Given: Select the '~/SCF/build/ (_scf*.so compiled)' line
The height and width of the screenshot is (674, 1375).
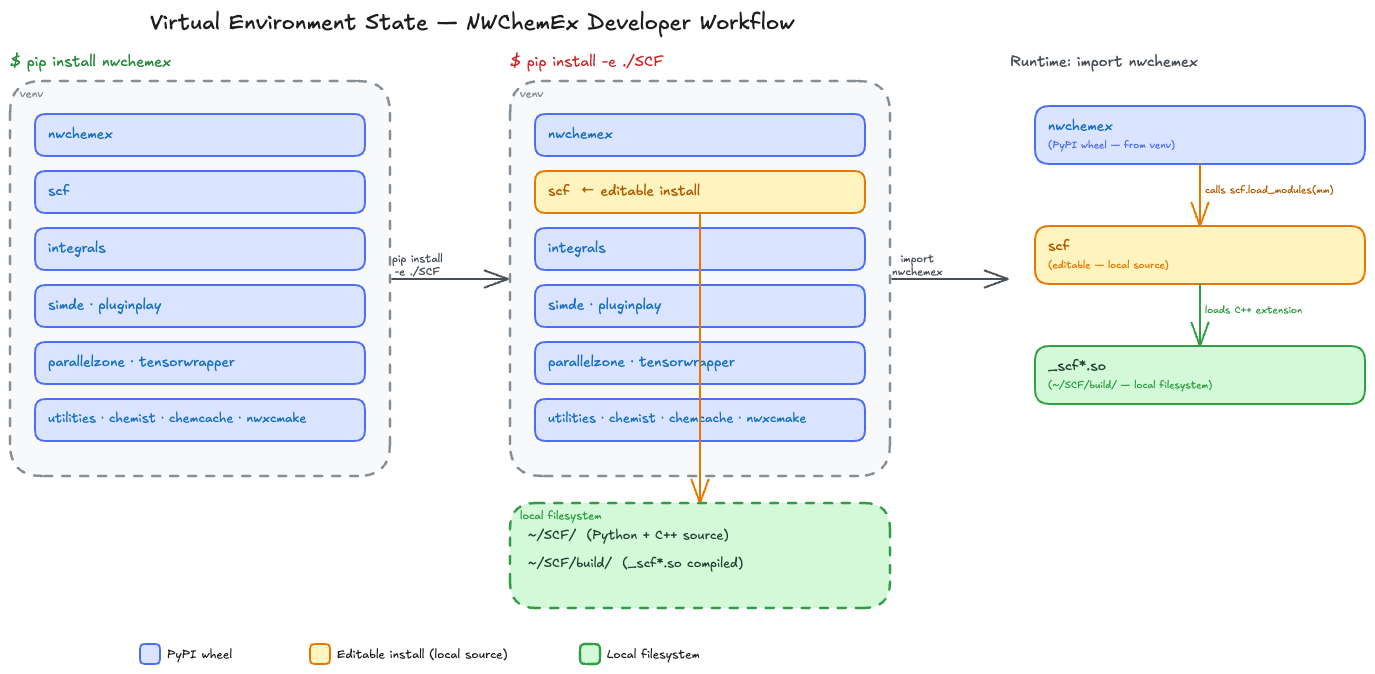Looking at the screenshot, I should point(635,563).
